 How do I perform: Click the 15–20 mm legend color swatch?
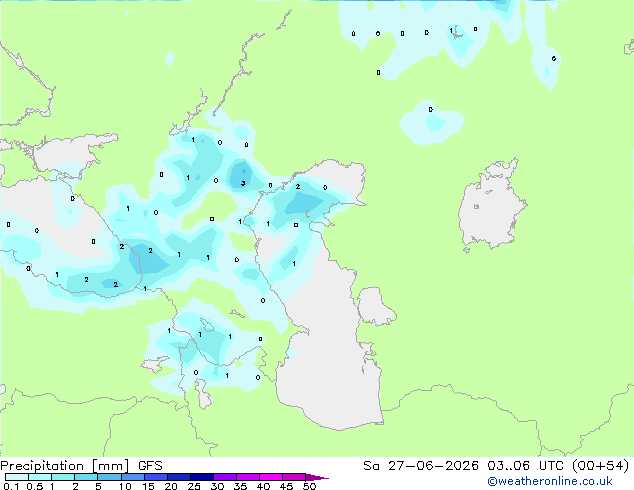pos(155,477)
